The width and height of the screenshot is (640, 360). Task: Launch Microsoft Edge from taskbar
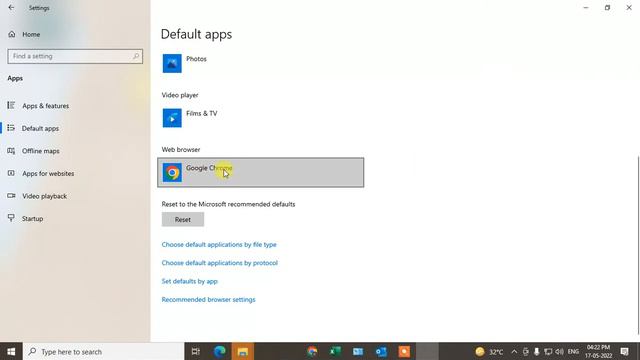(220, 351)
